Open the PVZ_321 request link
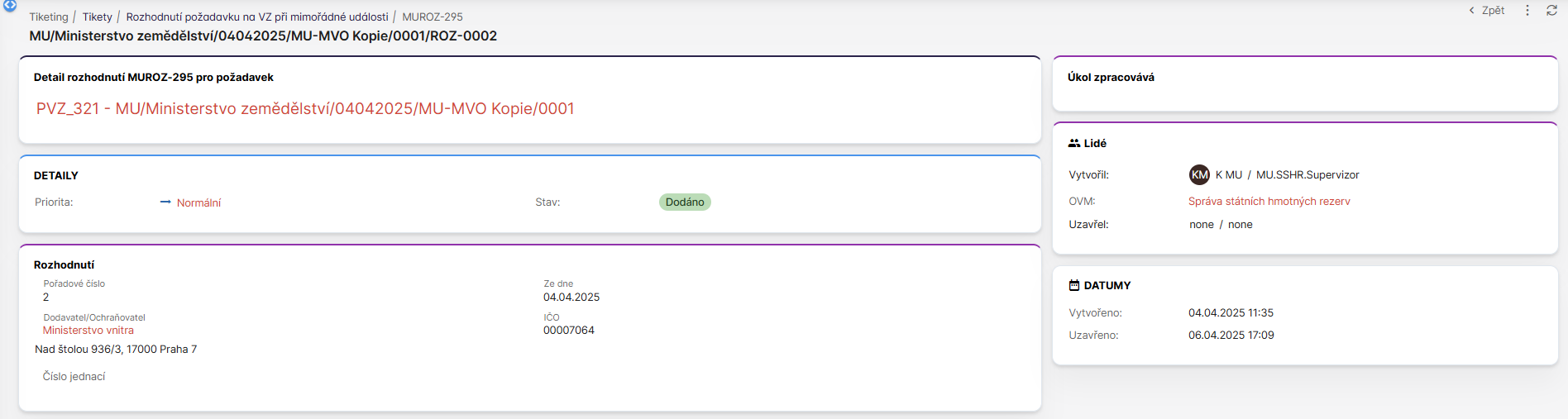This screenshot has height=419, width=1568. (305, 108)
